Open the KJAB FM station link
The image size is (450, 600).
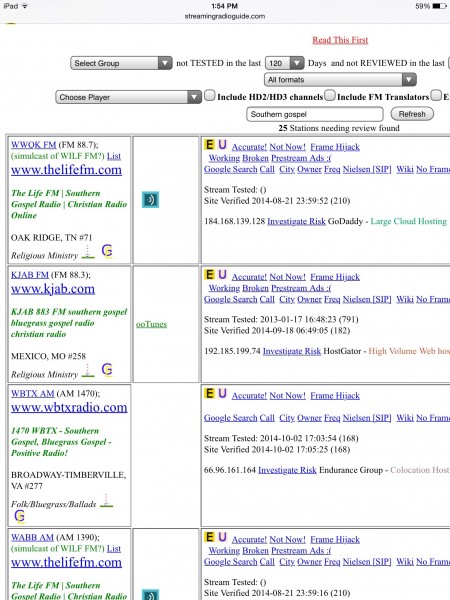click(x=30, y=275)
